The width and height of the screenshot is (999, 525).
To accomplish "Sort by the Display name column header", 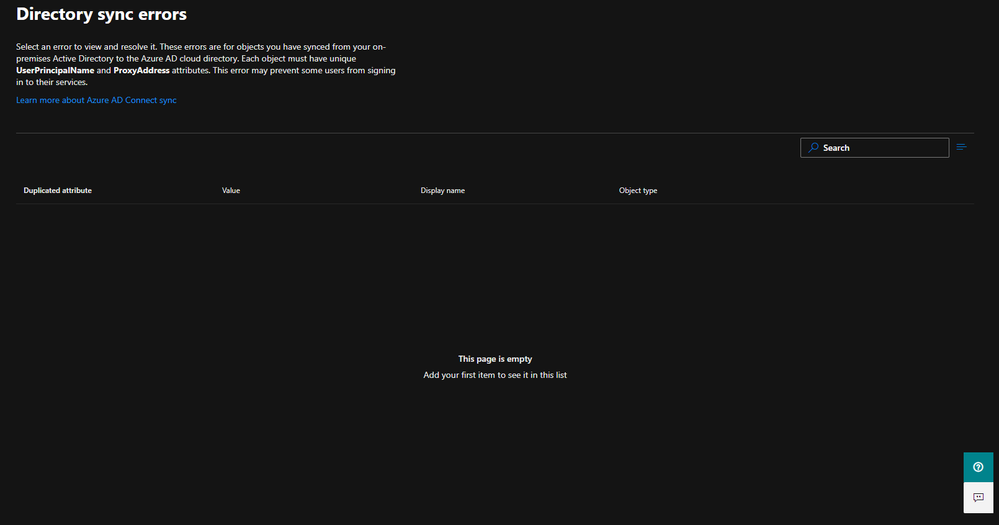I will (442, 191).
